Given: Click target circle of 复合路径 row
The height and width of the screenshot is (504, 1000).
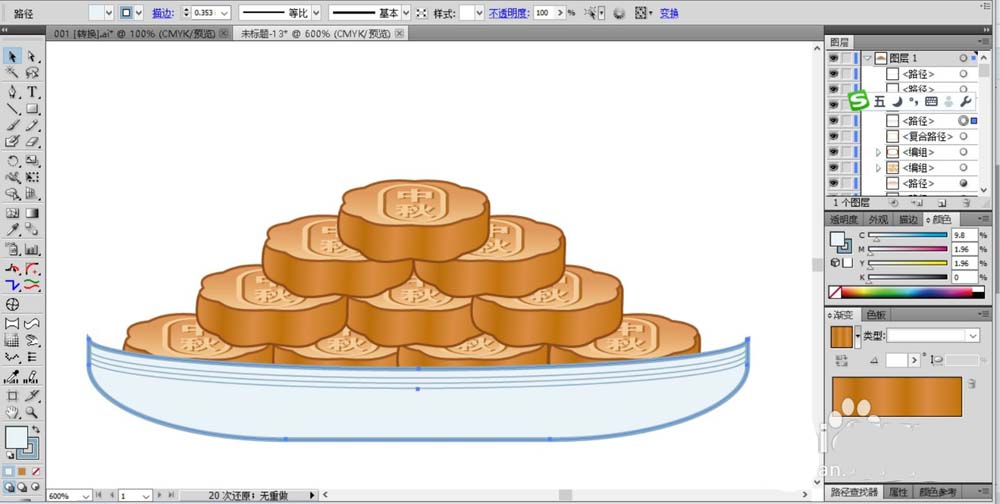Looking at the screenshot, I should [x=964, y=137].
